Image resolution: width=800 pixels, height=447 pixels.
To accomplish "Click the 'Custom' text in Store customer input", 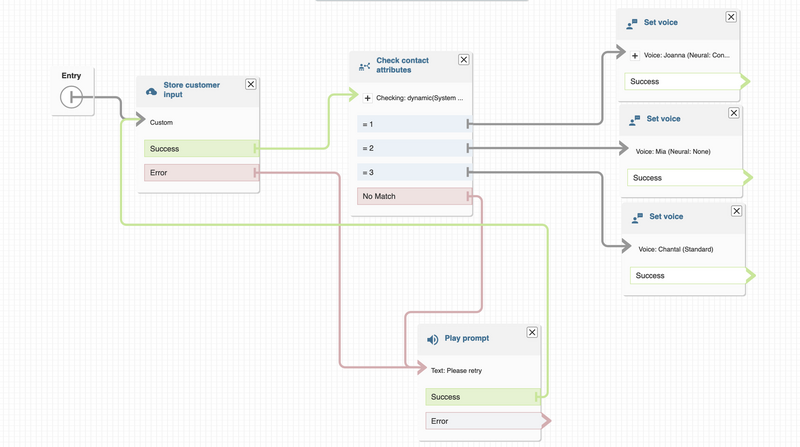I will click(161, 122).
